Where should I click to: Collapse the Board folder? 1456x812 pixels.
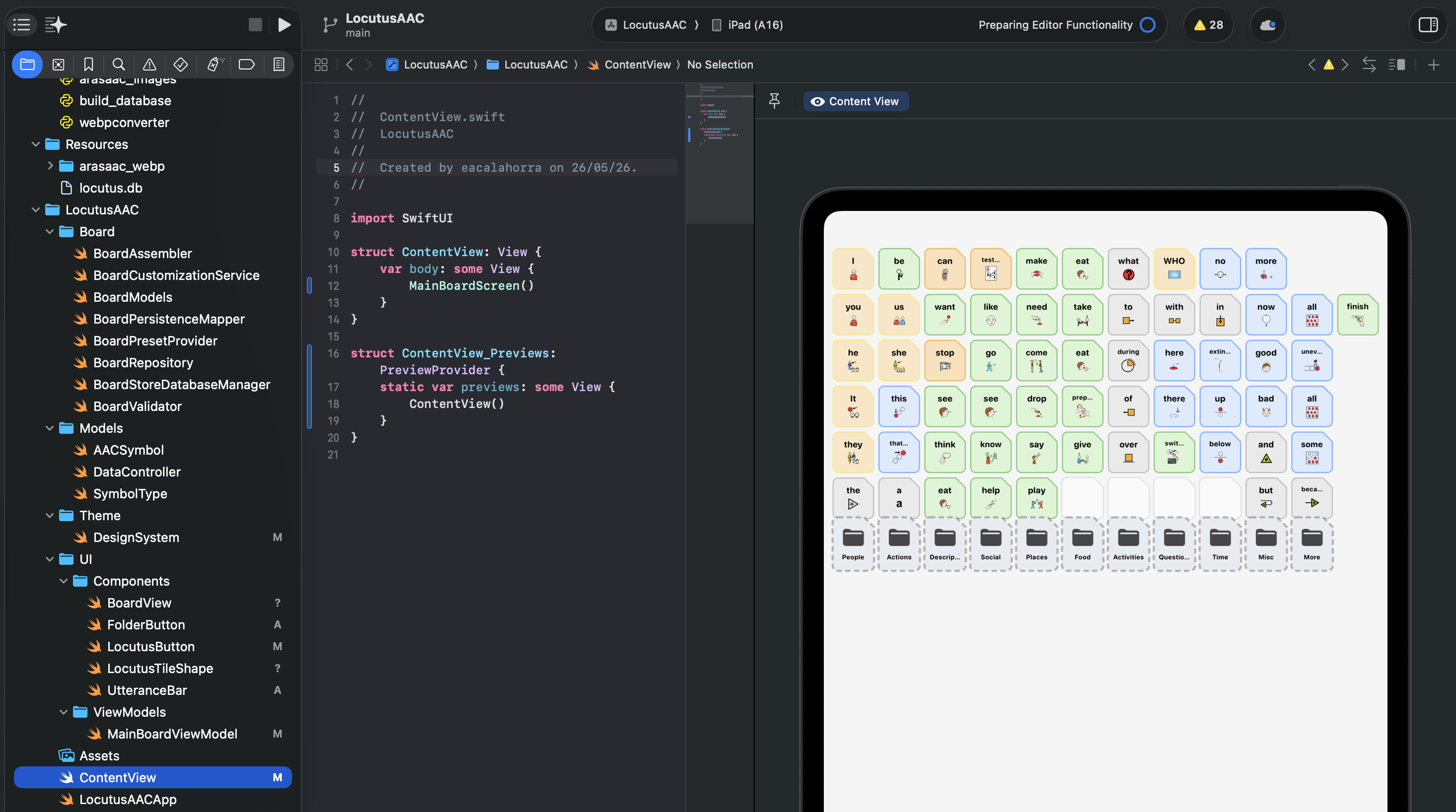(x=50, y=232)
